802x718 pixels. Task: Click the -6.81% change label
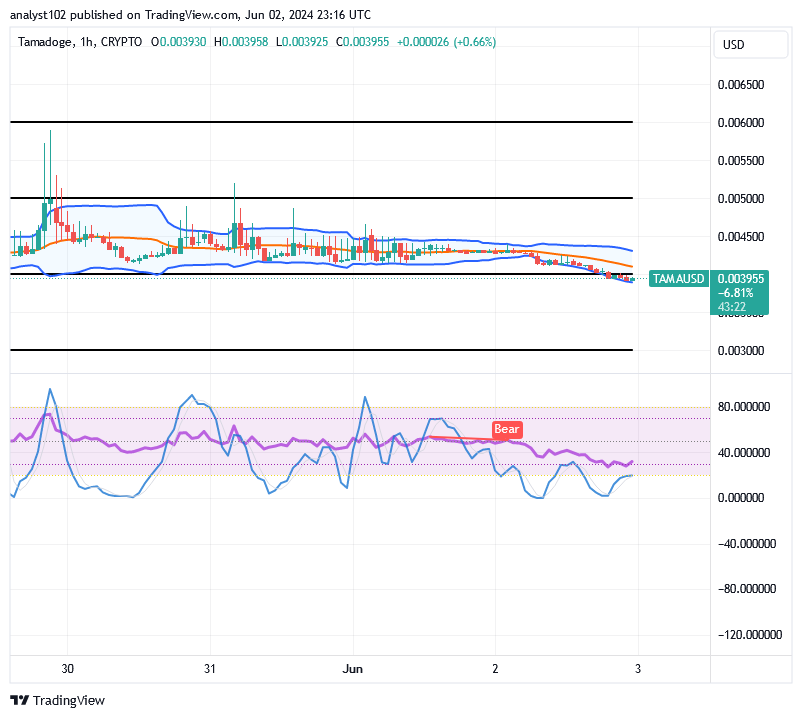point(735,293)
